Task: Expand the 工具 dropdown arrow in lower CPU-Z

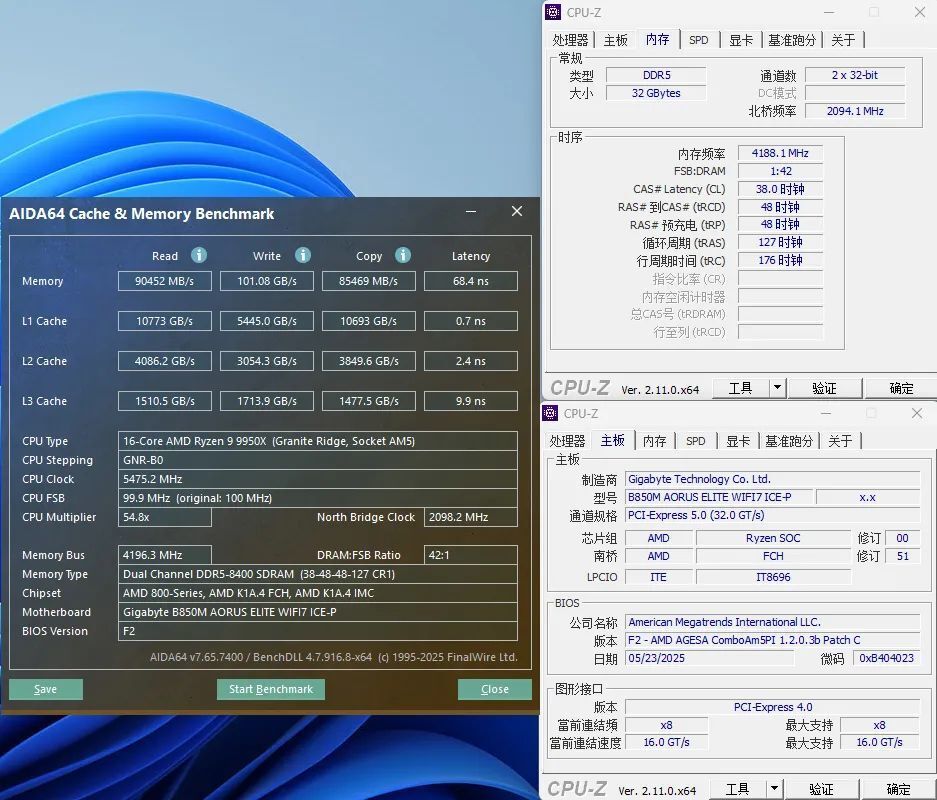Action: pos(774,789)
